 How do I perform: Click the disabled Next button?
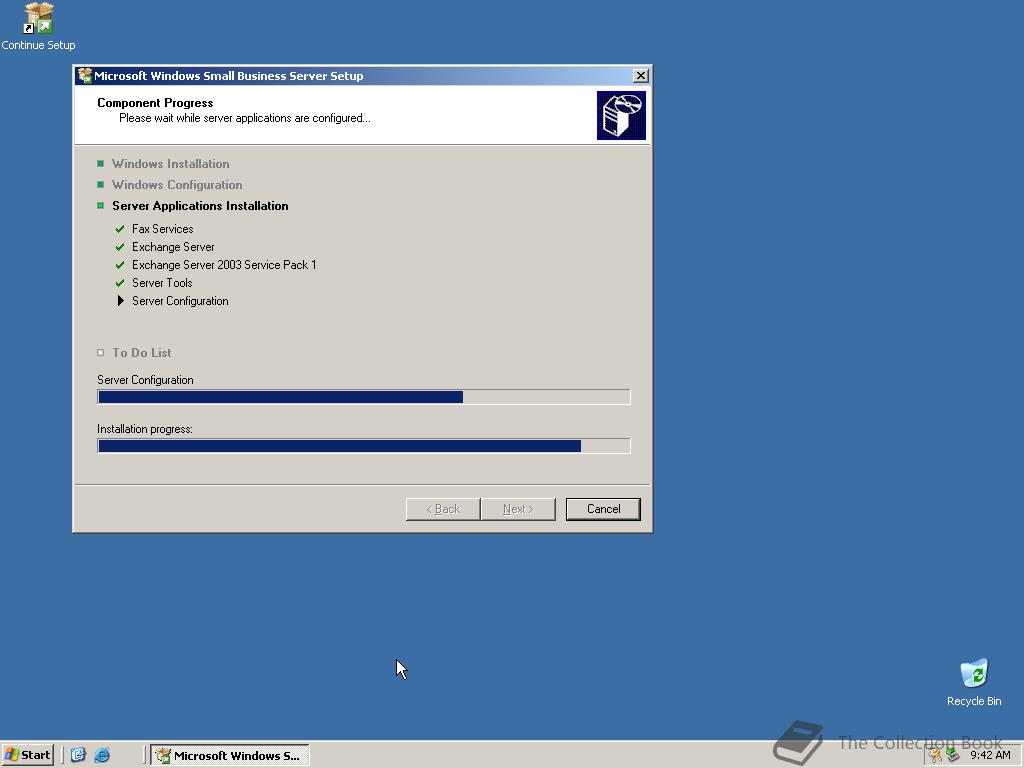pos(518,509)
